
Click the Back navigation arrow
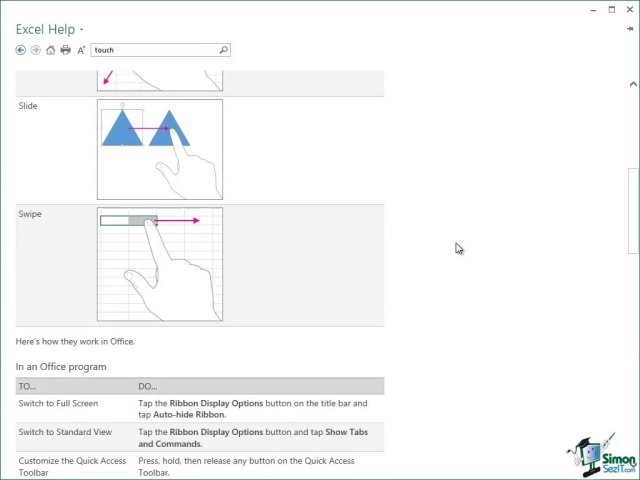coord(20,50)
